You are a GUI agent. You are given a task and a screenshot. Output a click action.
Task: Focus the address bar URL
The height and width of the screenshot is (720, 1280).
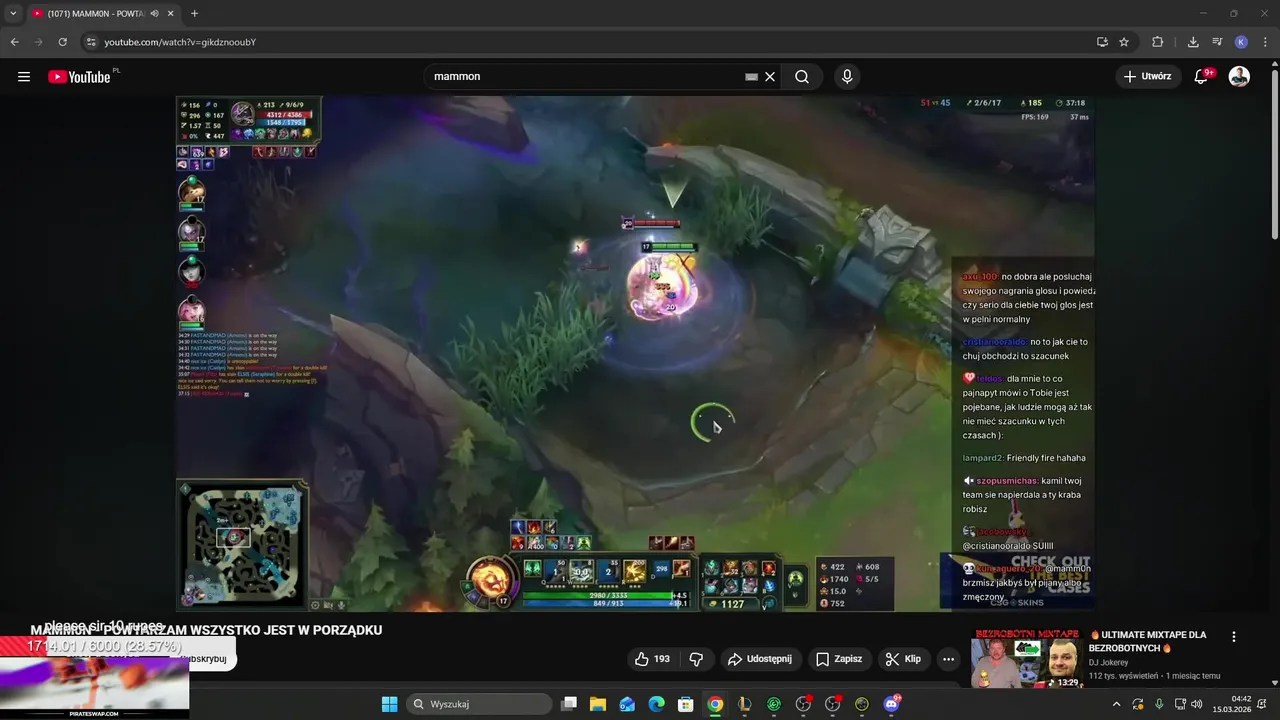[180, 42]
